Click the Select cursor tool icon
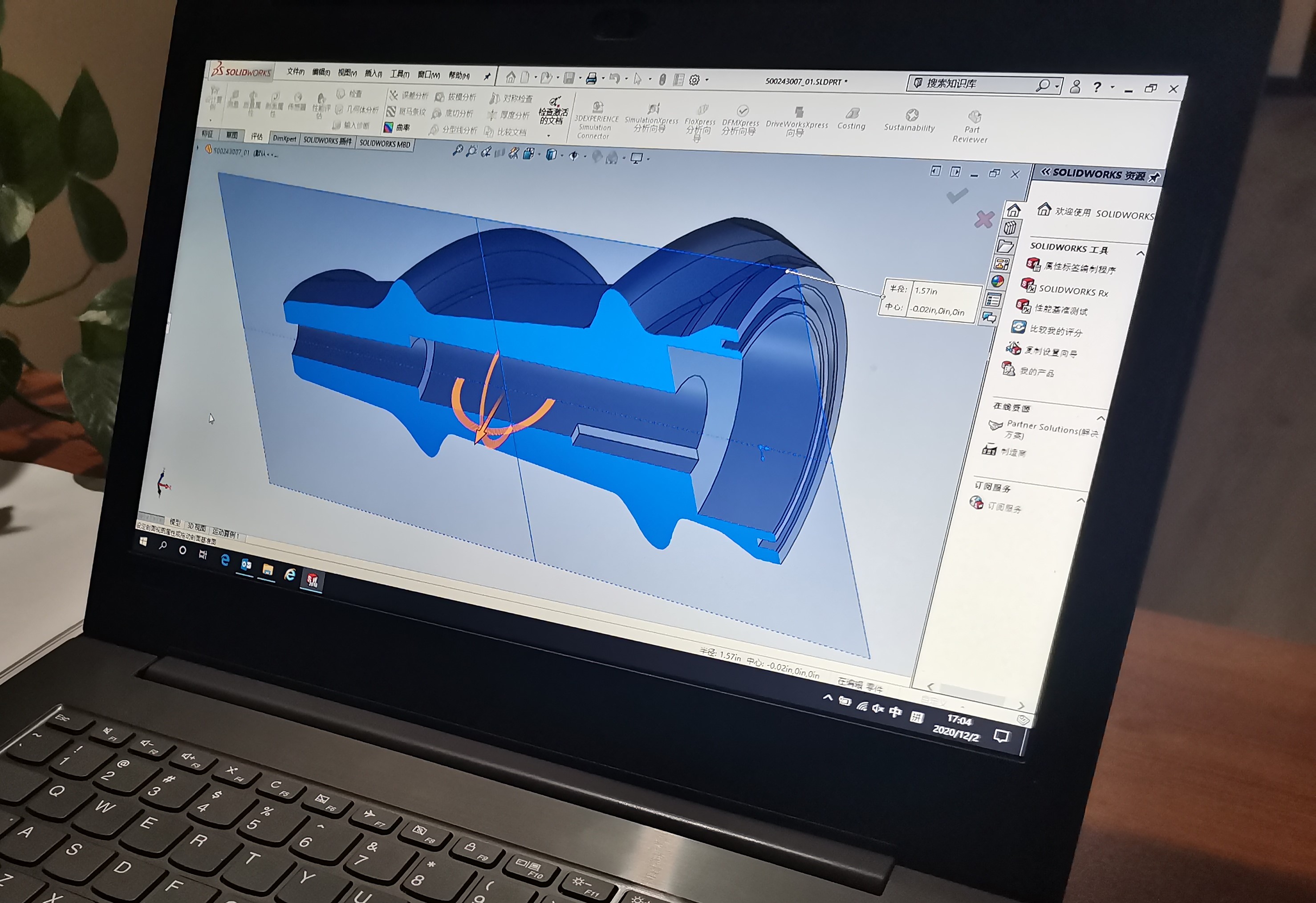 tap(638, 79)
